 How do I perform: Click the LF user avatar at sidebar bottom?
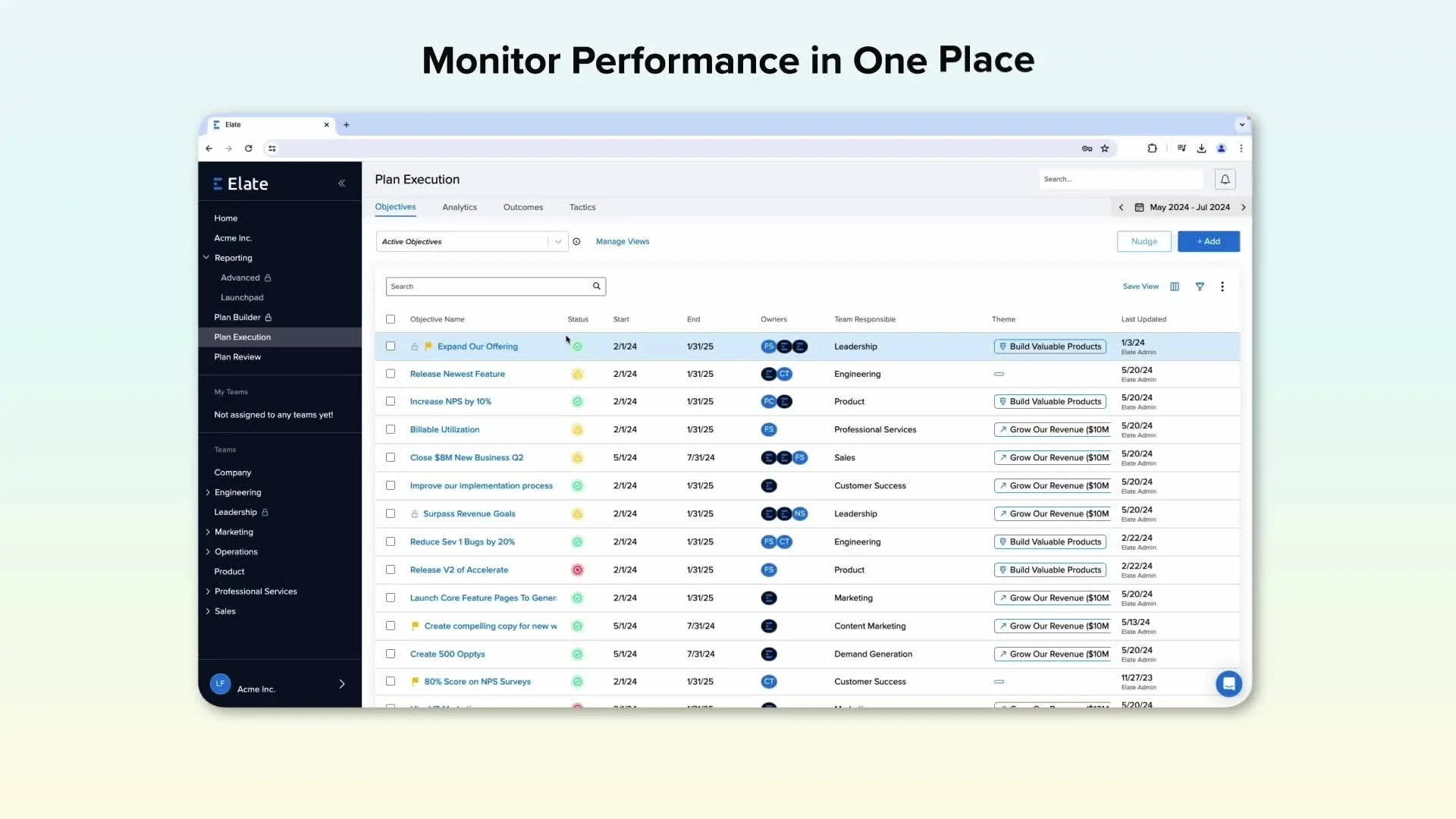[x=220, y=684]
